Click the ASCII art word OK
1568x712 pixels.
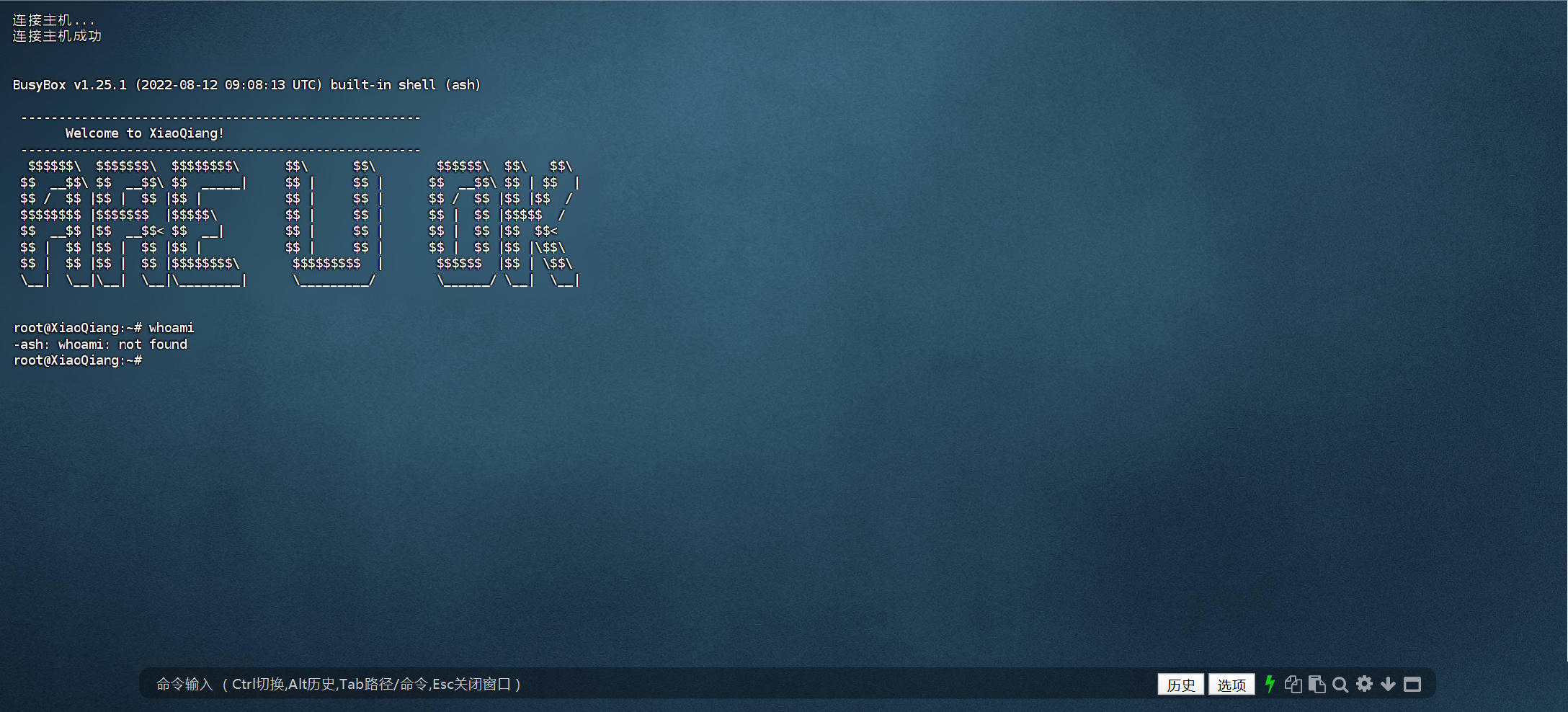pyautogui.click(x=503, y=223)
